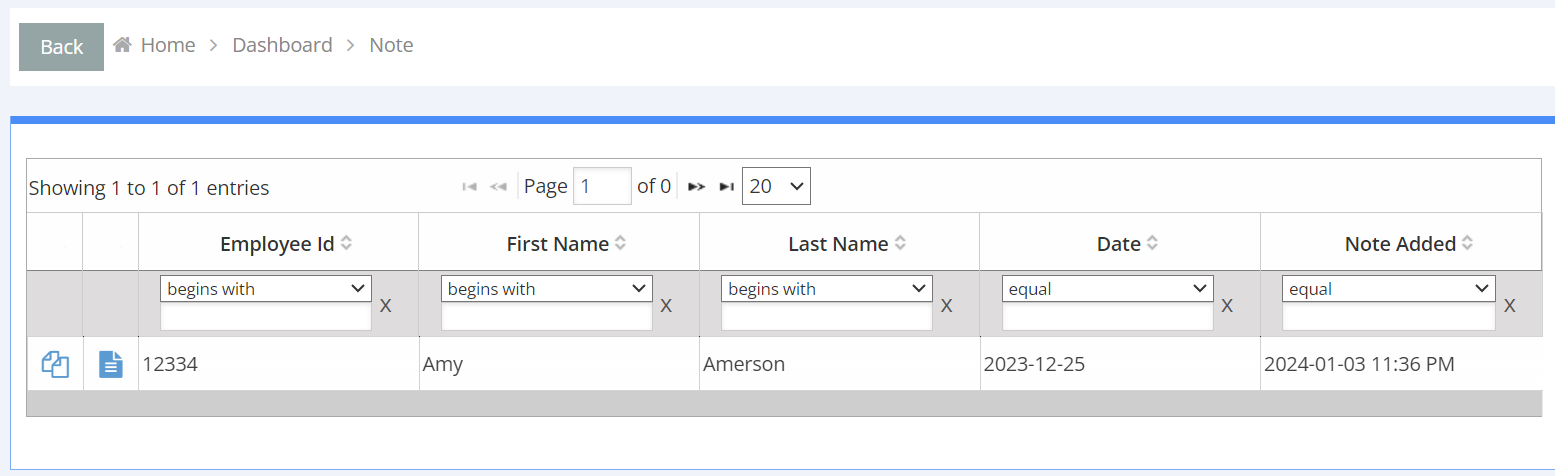Jump to last page using pager icon

pyautogui.click(x=727, y=187)
